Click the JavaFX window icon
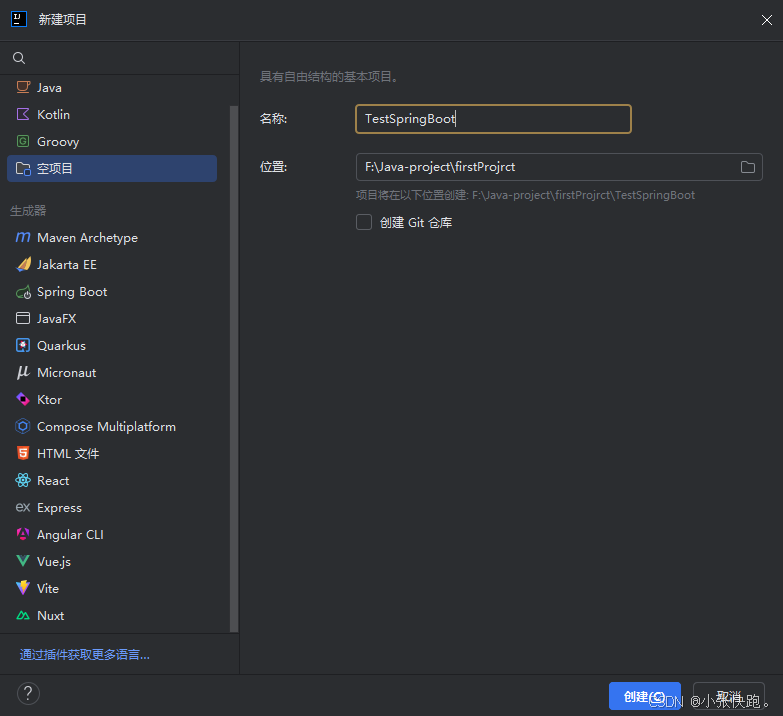Image resolution: width=783 pixels, height=716 pixels. [23, 319]
